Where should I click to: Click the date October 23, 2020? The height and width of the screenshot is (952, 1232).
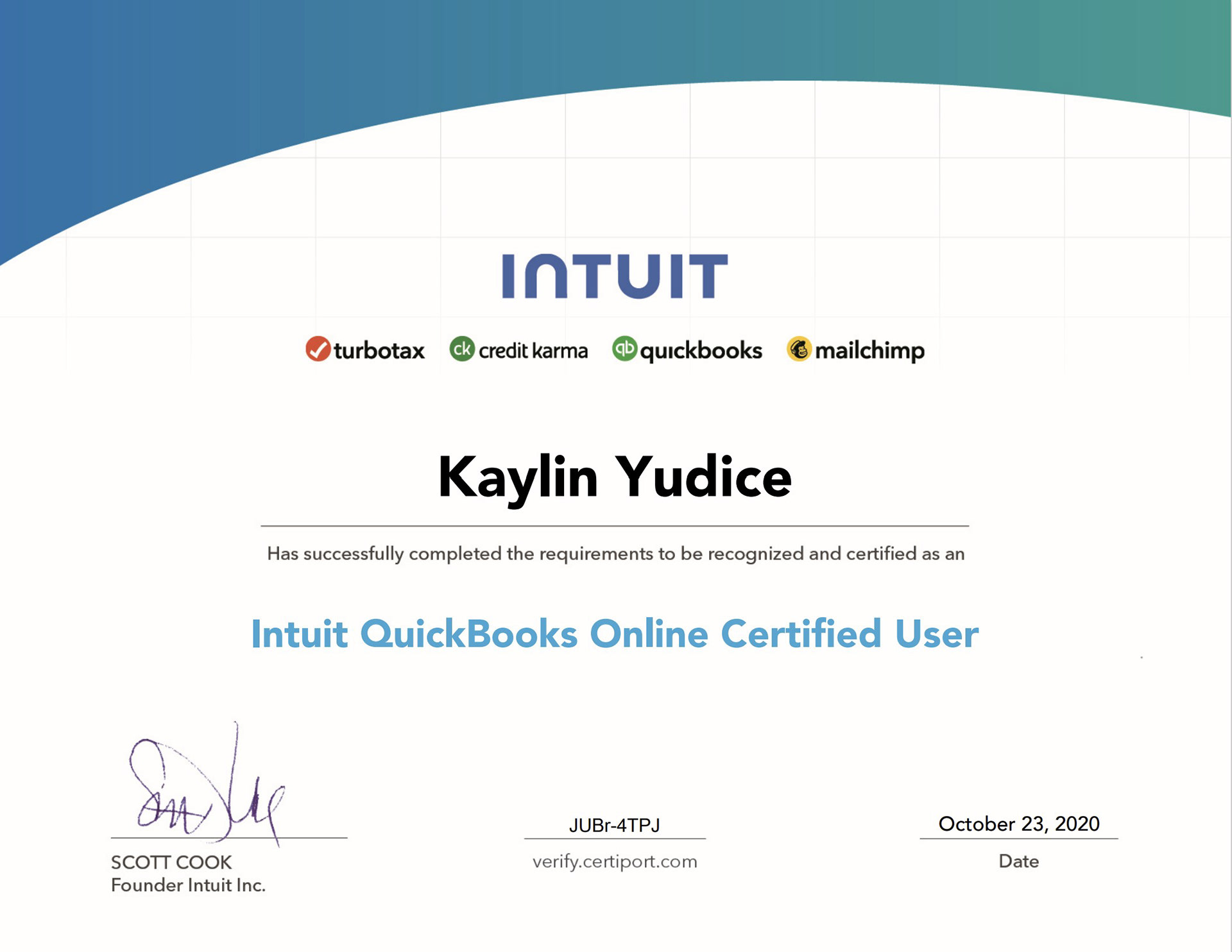tap(1019, 824)
